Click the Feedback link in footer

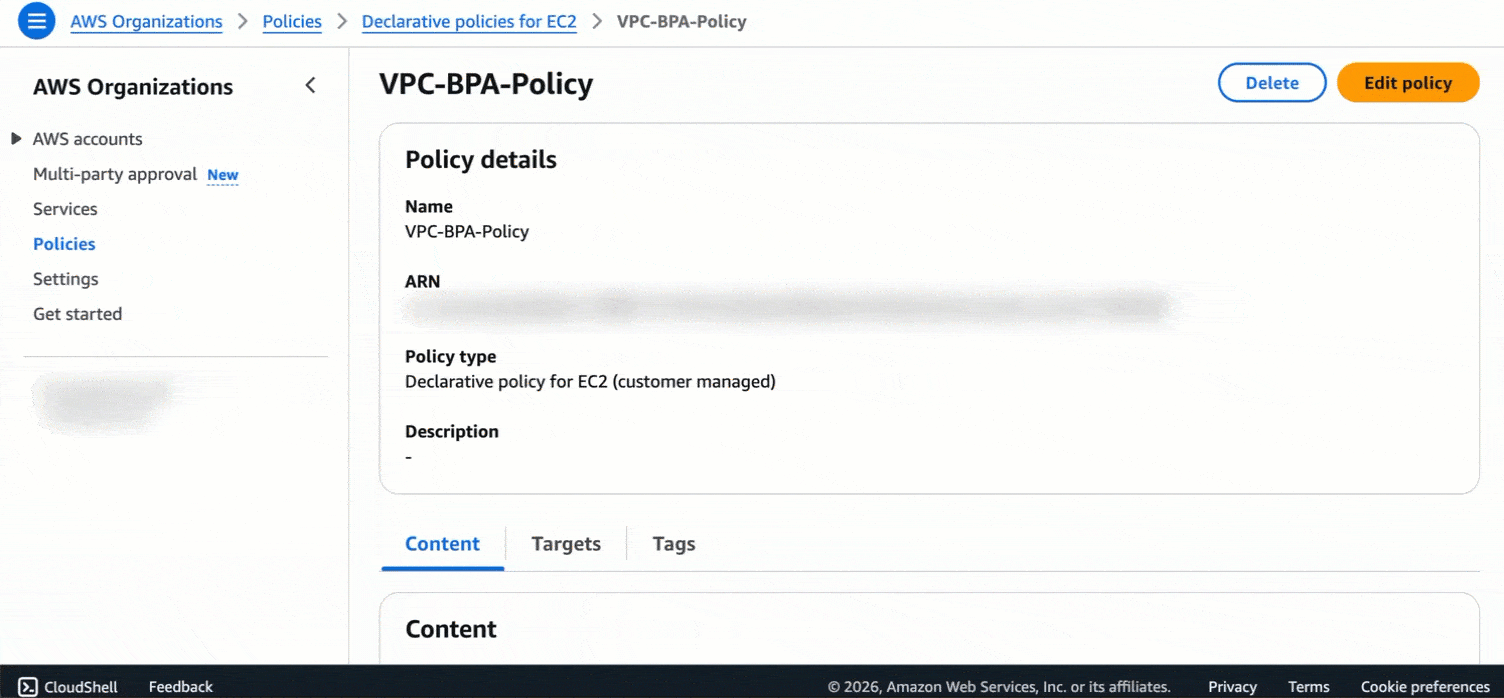click(x=181, y=687)
